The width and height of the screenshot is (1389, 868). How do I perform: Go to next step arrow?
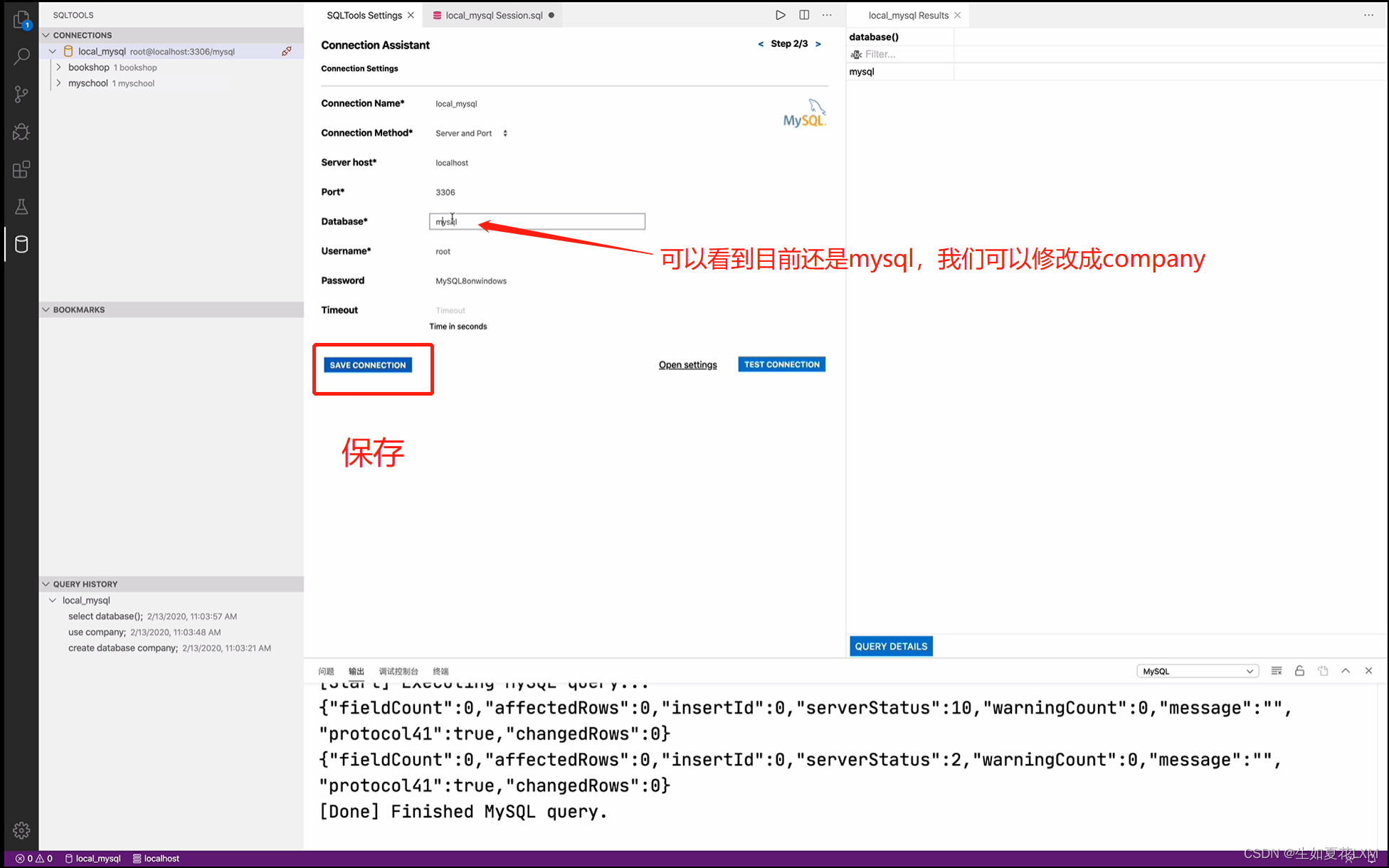pos(818,44)
